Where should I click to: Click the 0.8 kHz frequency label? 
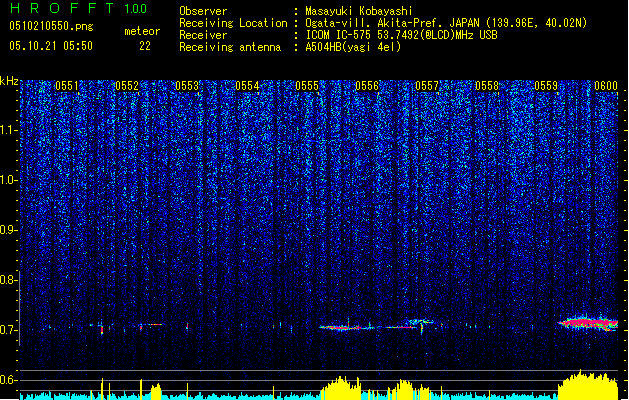(8, 280)
